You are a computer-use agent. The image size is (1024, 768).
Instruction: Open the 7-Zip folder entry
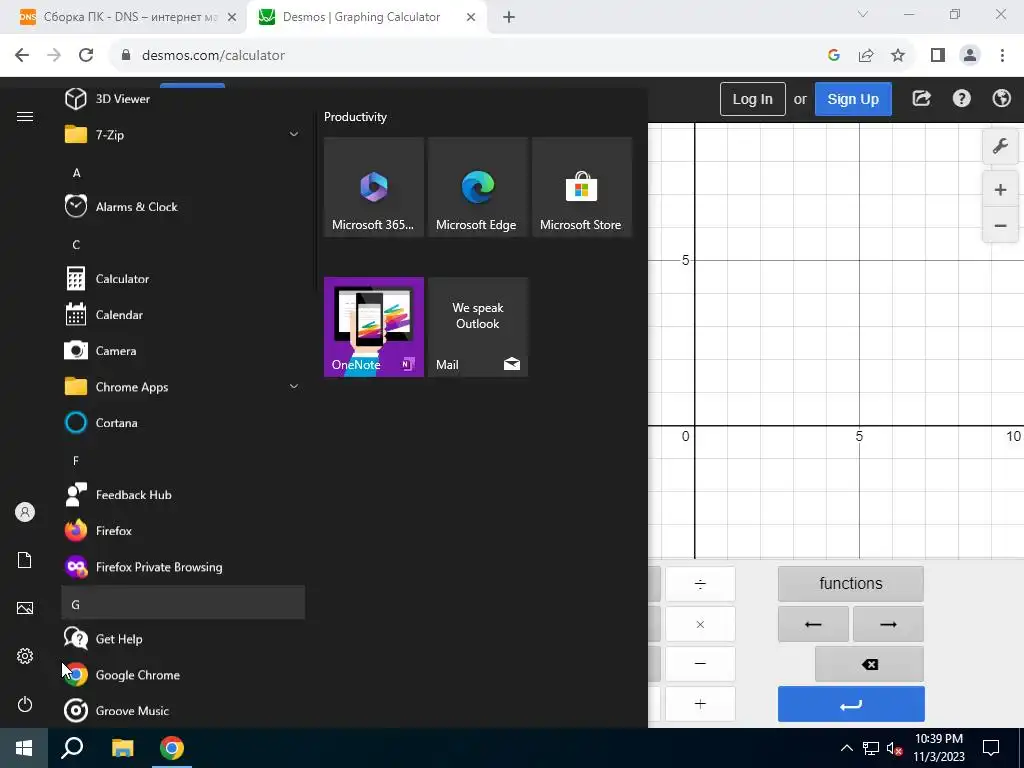(x=183, y=135)
